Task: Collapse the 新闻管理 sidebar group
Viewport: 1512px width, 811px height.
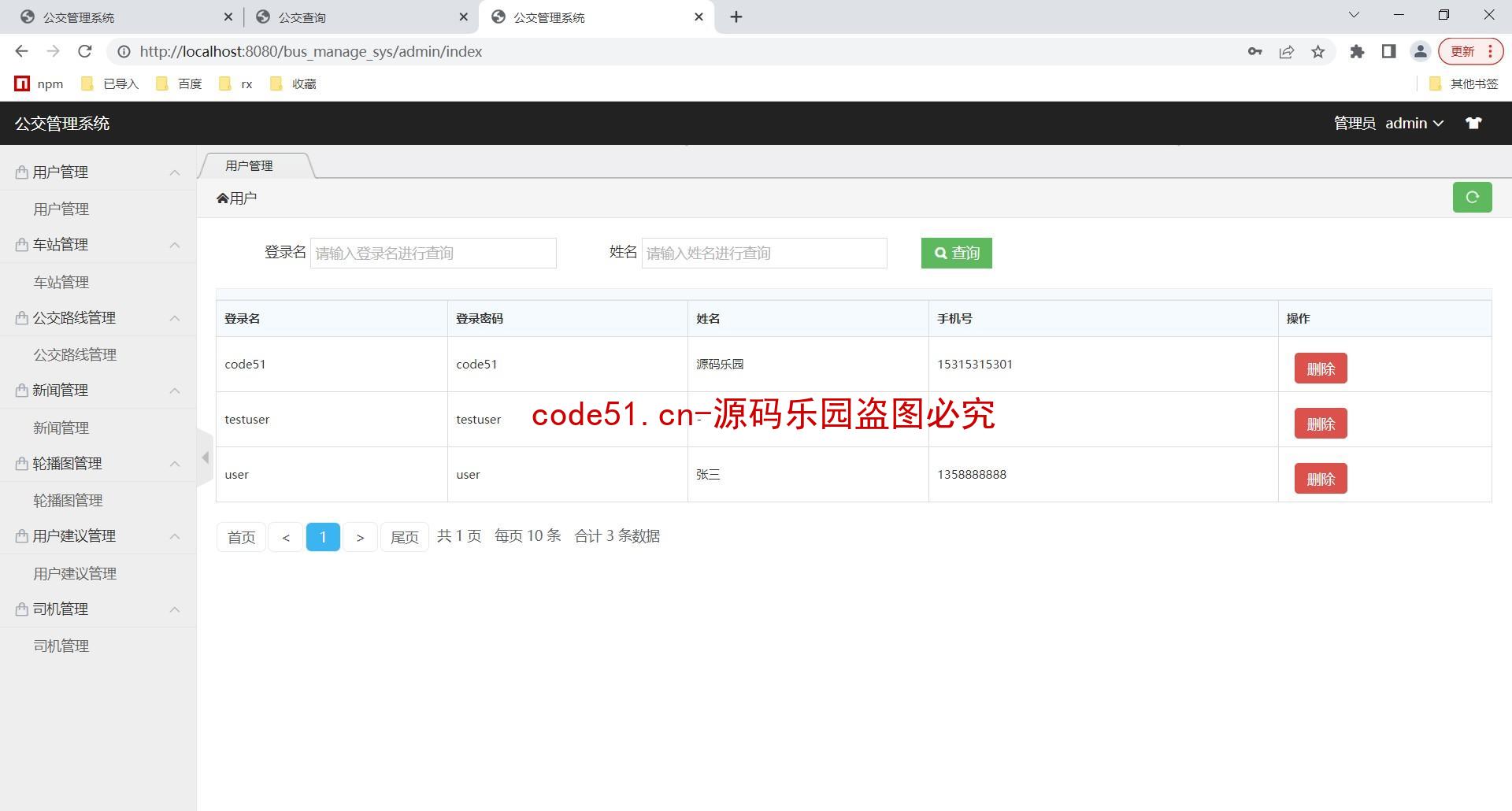Action: click(98, 390)
